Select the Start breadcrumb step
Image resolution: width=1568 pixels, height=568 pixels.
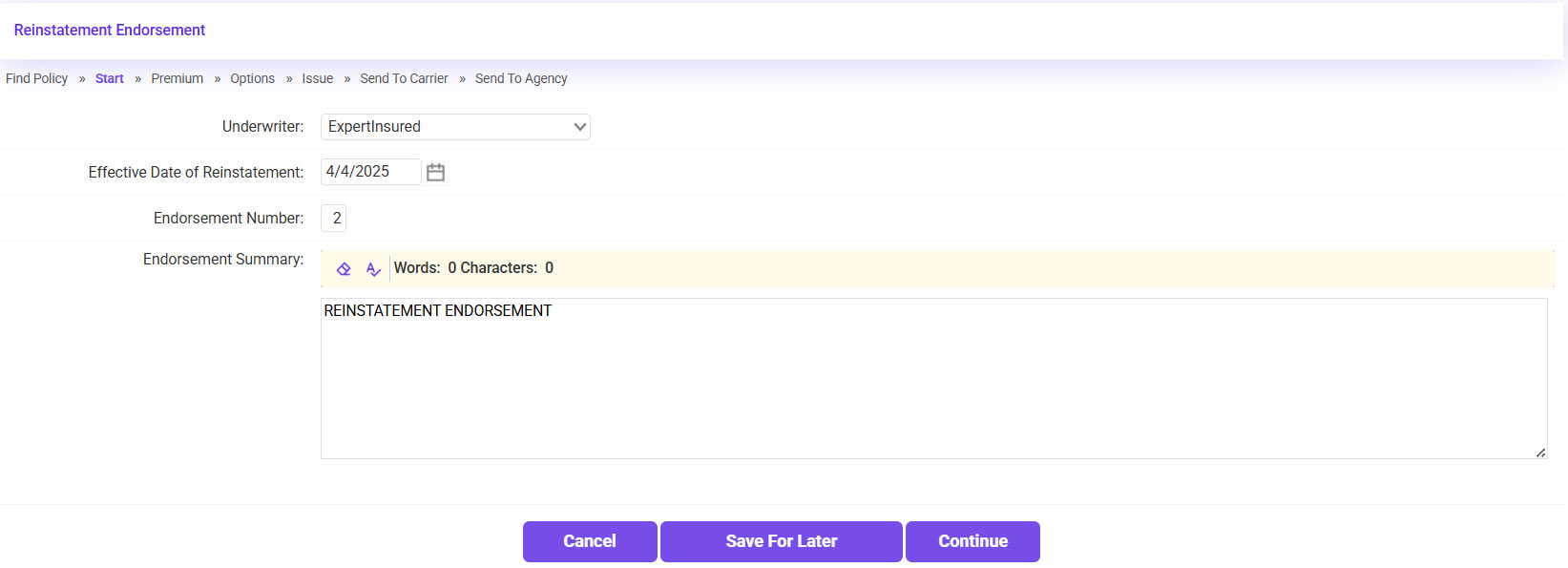pyautogui.click(x=110, y=78)
